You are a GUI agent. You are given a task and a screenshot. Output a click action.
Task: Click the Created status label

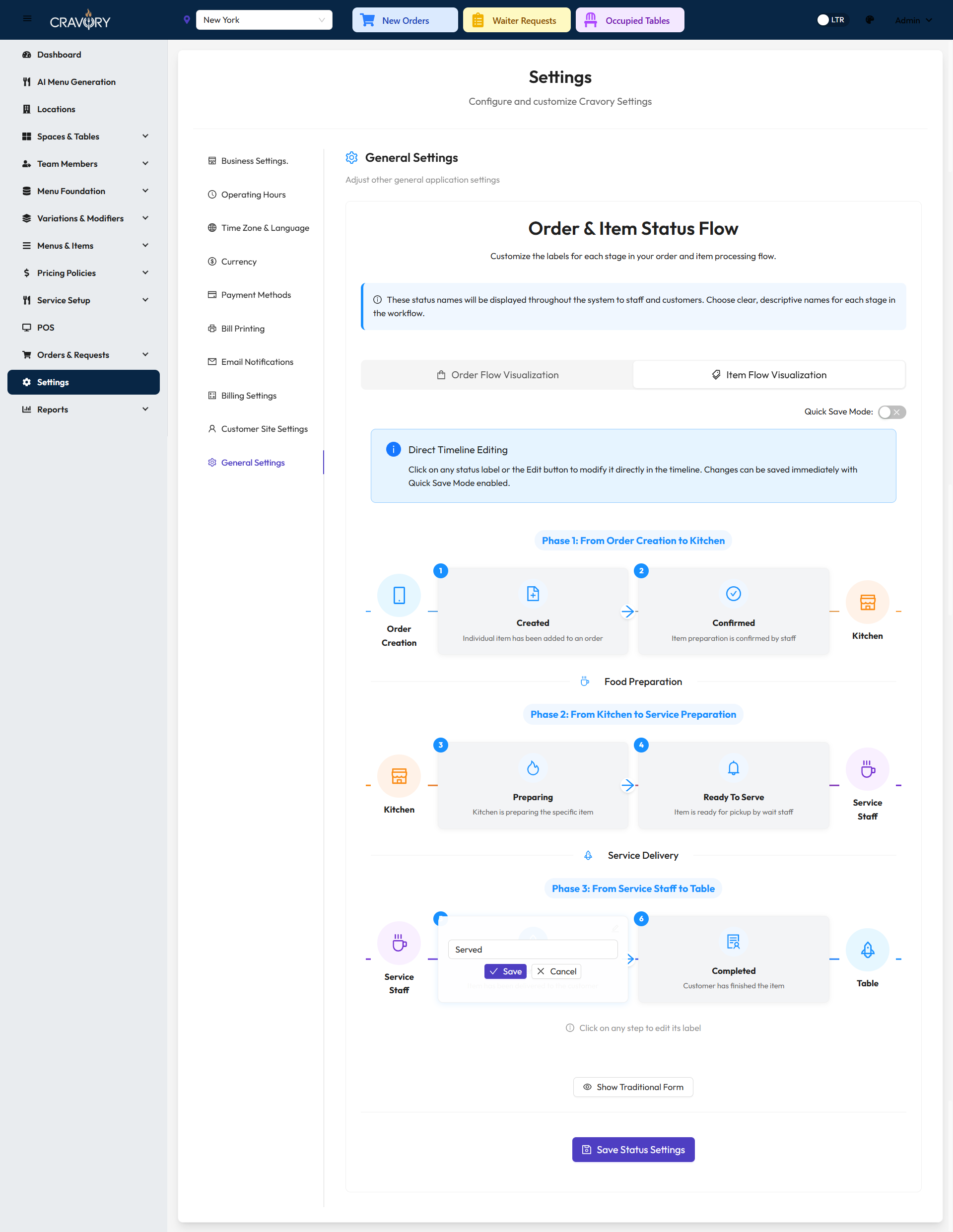(x=533, y=623)
